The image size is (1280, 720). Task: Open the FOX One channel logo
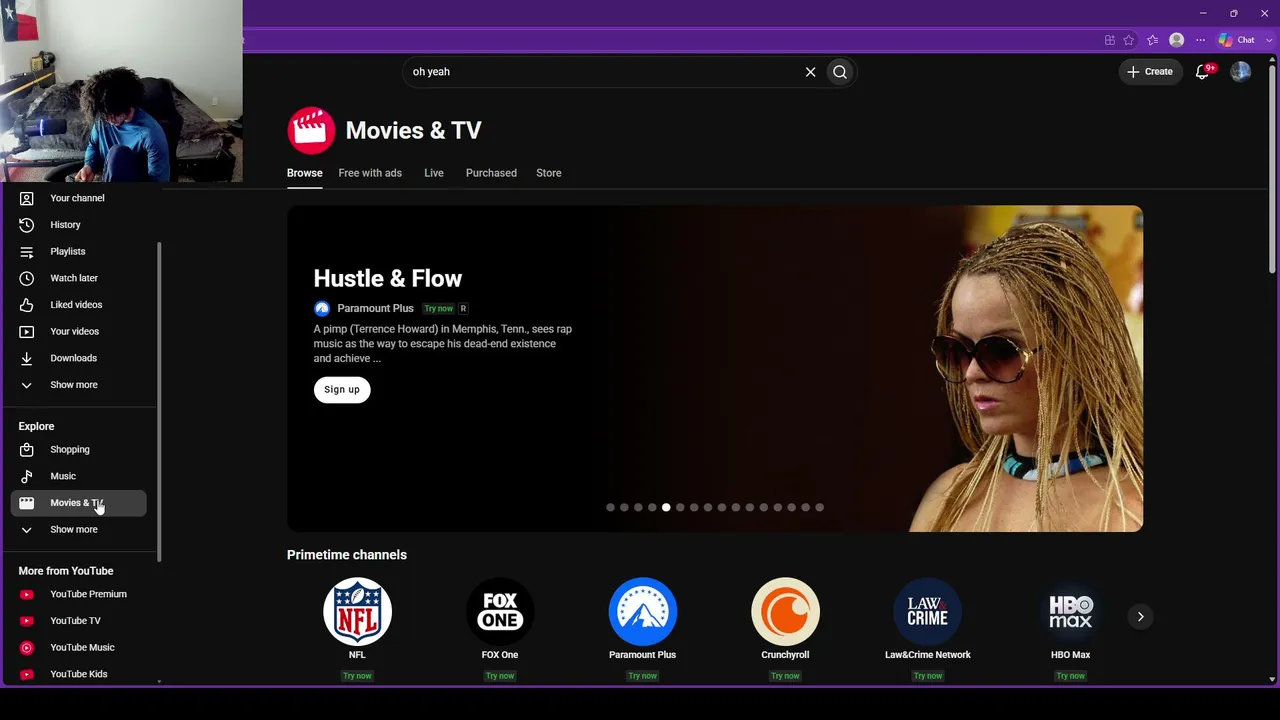coord(500,611)
